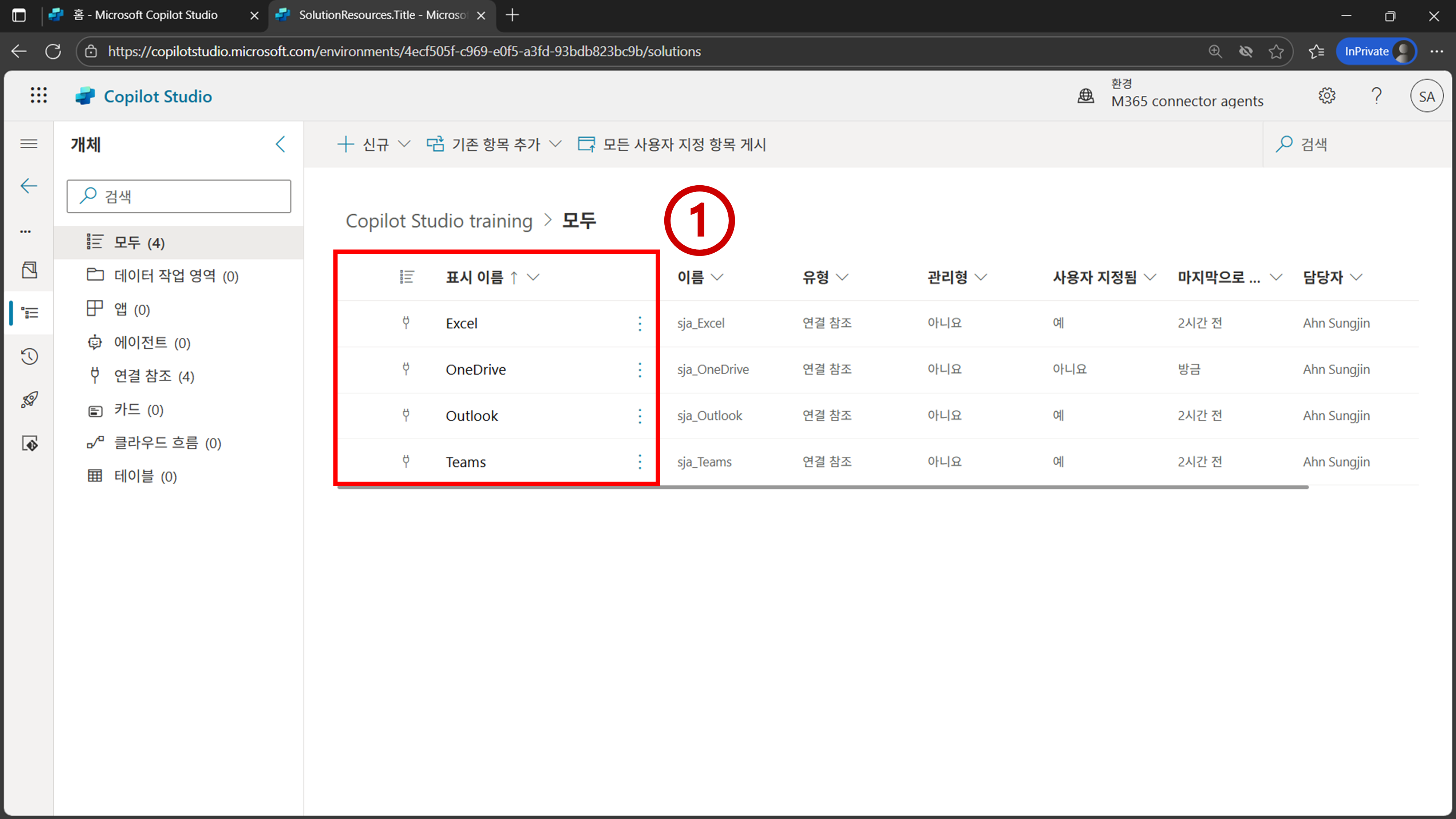The image size is (1456, 819).
Task: Select 연결 참조 (4) in the object tree
Action: tap(154, 376)
